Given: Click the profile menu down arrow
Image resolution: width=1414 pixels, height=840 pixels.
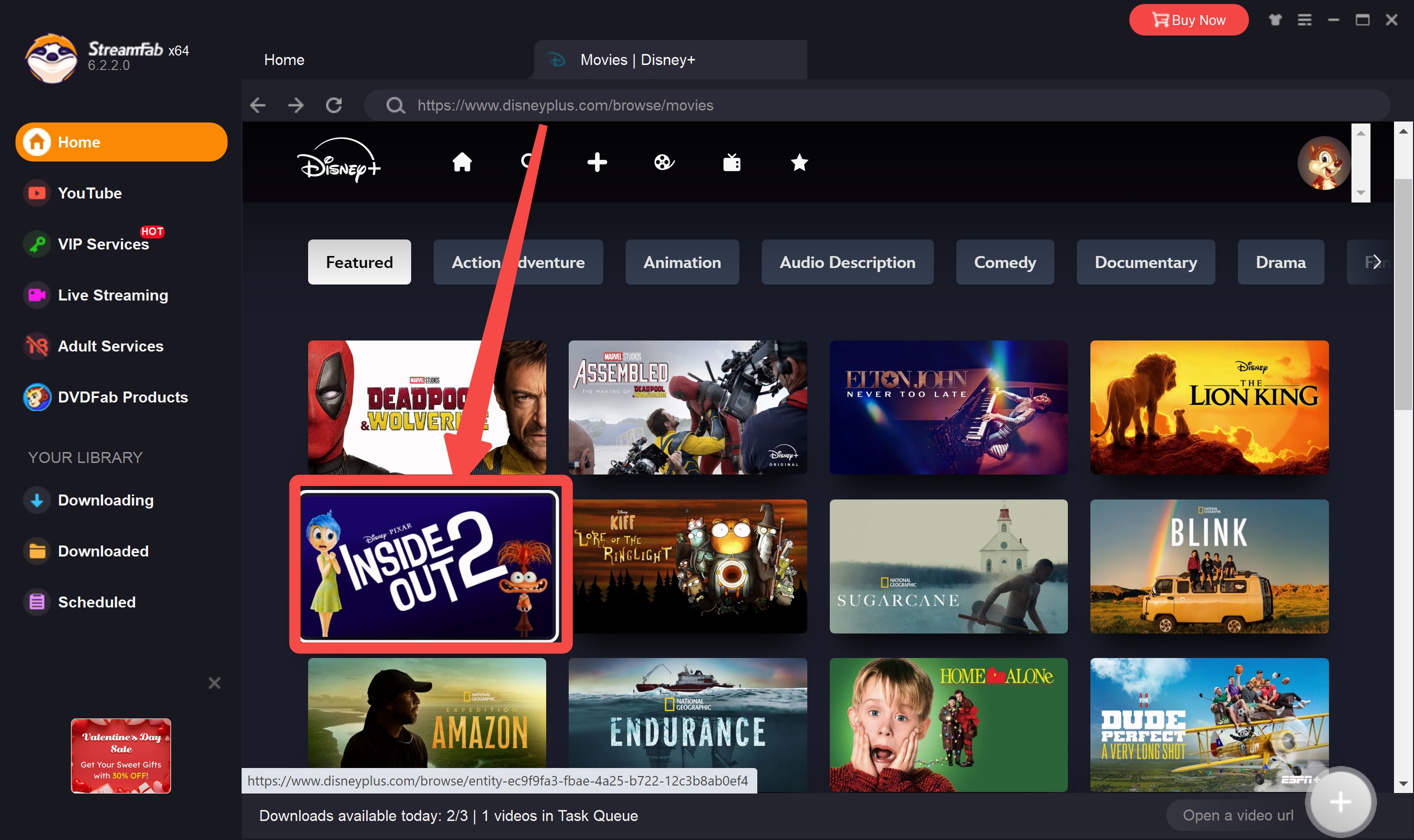Looking at the screenshot, I should point(1361,193).
